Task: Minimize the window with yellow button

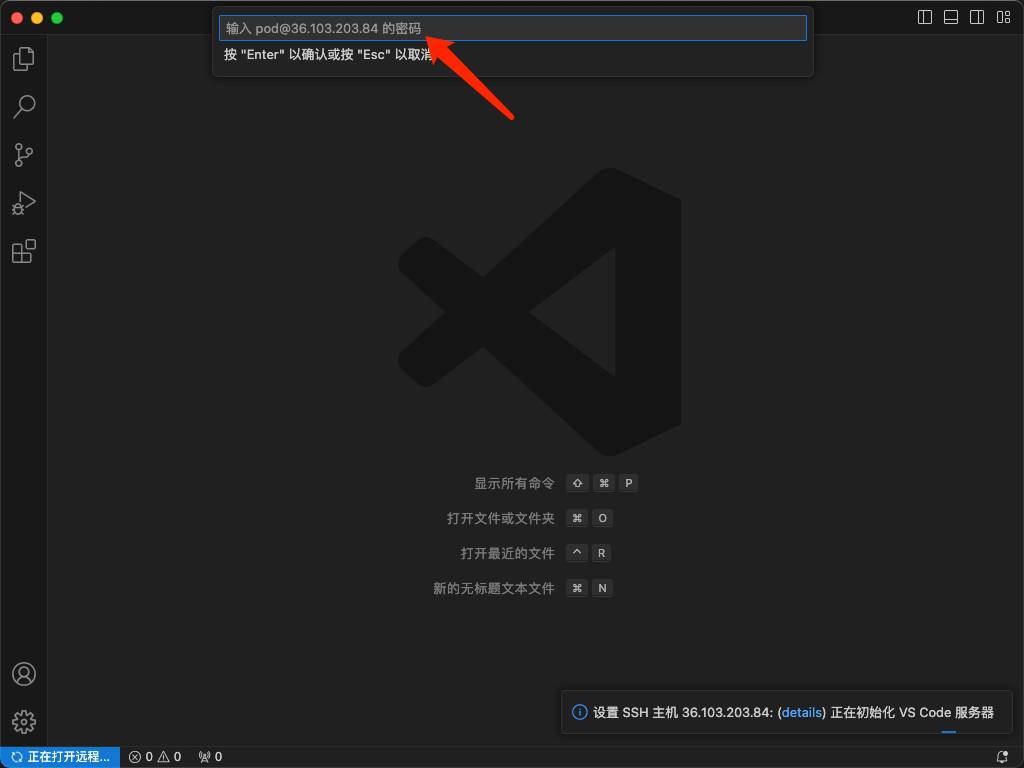Action: click(37, 18)
